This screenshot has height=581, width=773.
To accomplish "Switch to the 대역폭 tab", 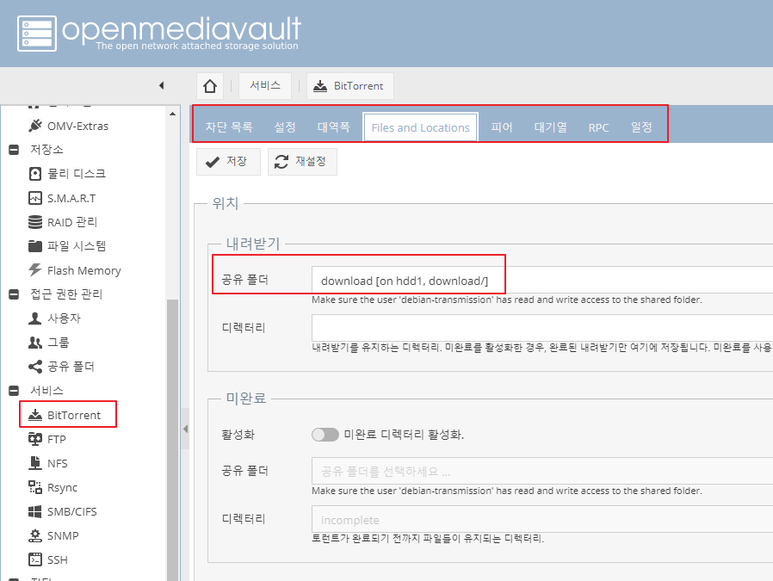I will click(334, 127).
